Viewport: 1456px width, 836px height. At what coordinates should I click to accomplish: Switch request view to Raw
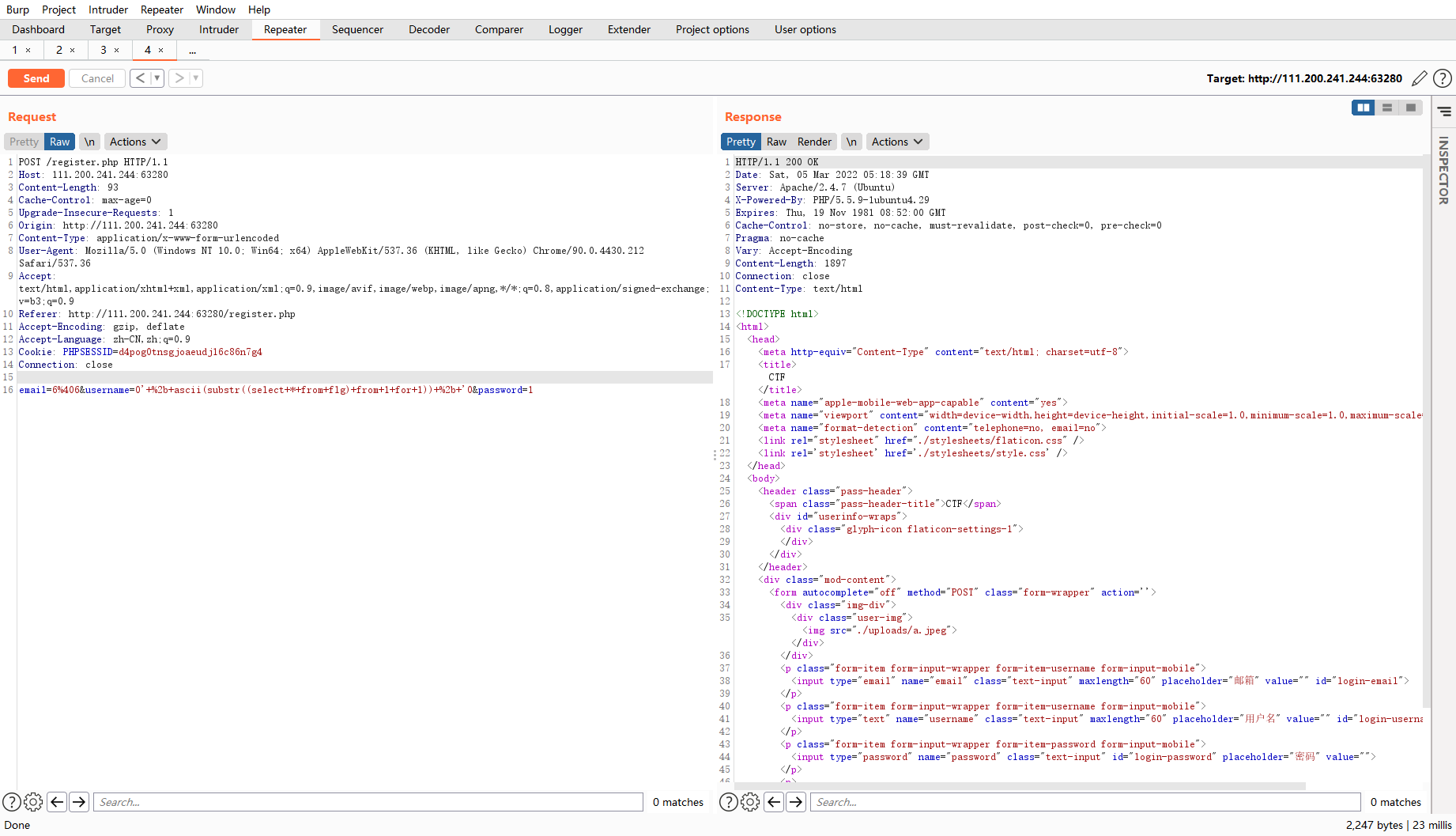pyautogui.click(x=59, y=142)
